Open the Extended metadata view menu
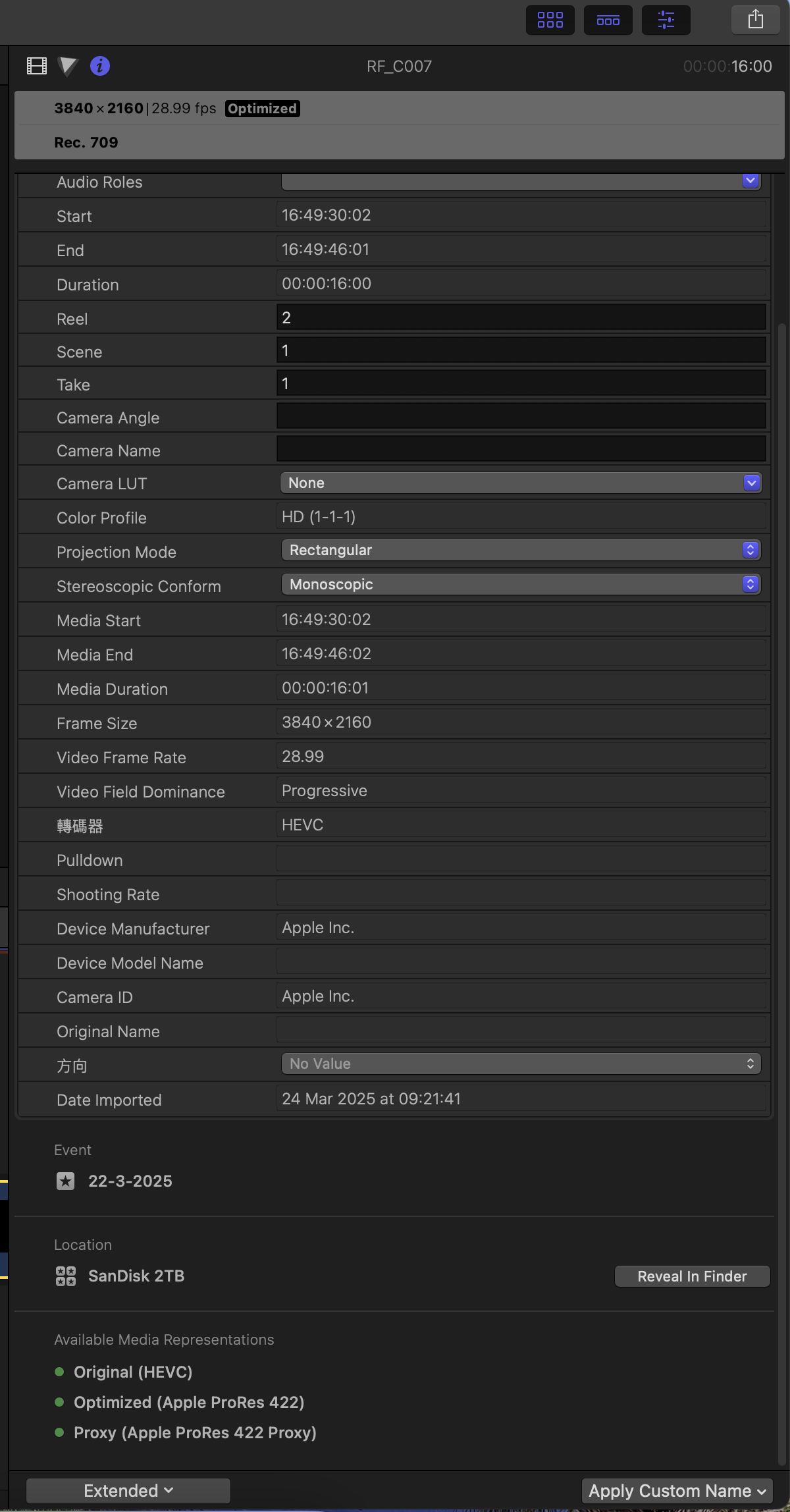The width and height of the screenshot is (790, 1512). pos(128,1490)
